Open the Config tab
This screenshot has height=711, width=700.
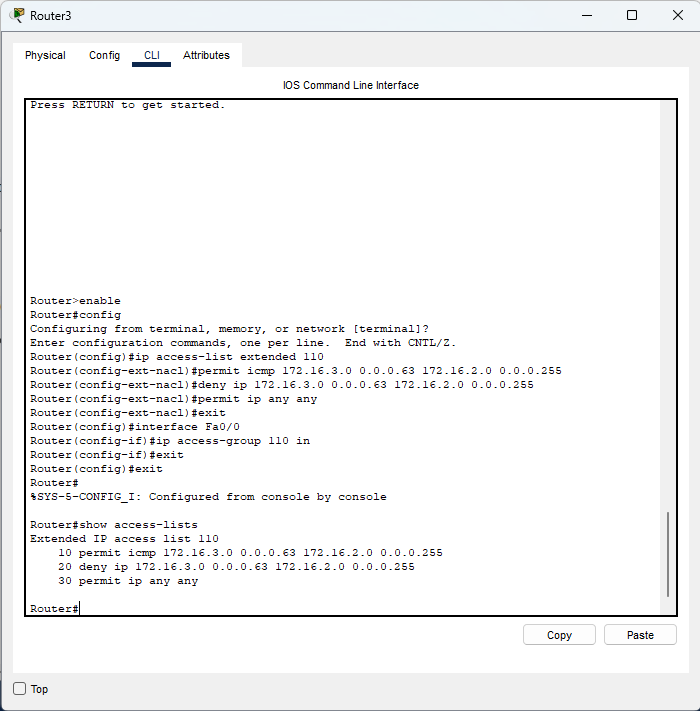[104, 55]
